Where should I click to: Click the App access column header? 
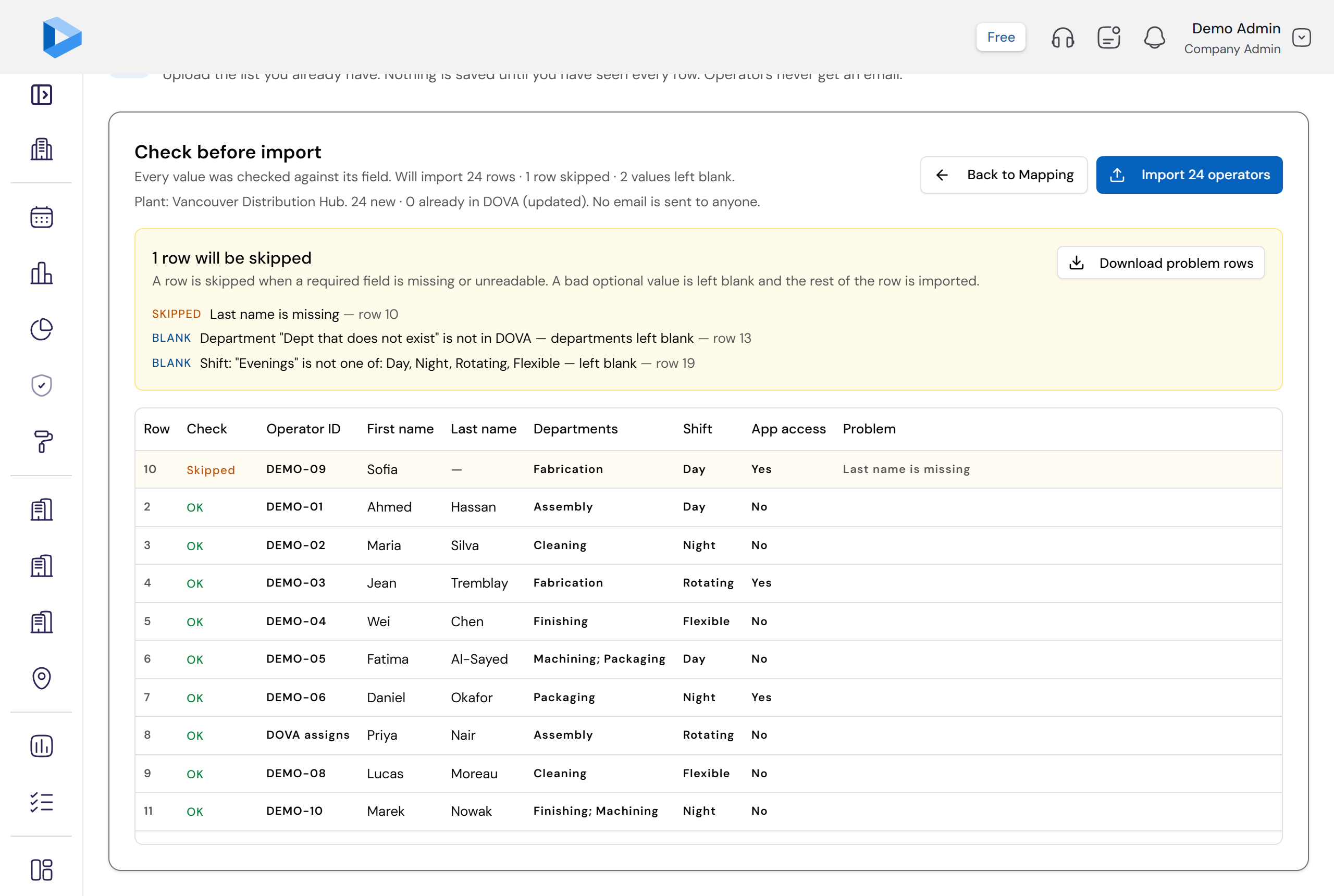[x=788, y=429]
